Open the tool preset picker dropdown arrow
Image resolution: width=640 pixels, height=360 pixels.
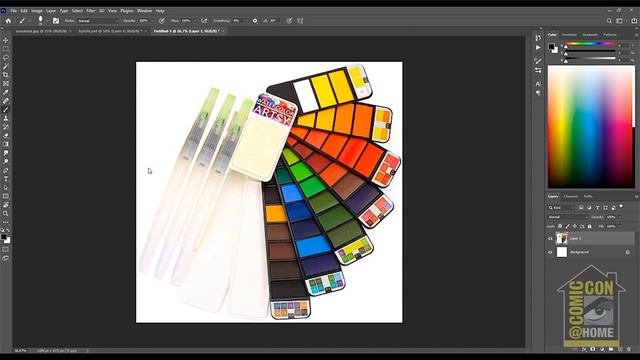29,21
